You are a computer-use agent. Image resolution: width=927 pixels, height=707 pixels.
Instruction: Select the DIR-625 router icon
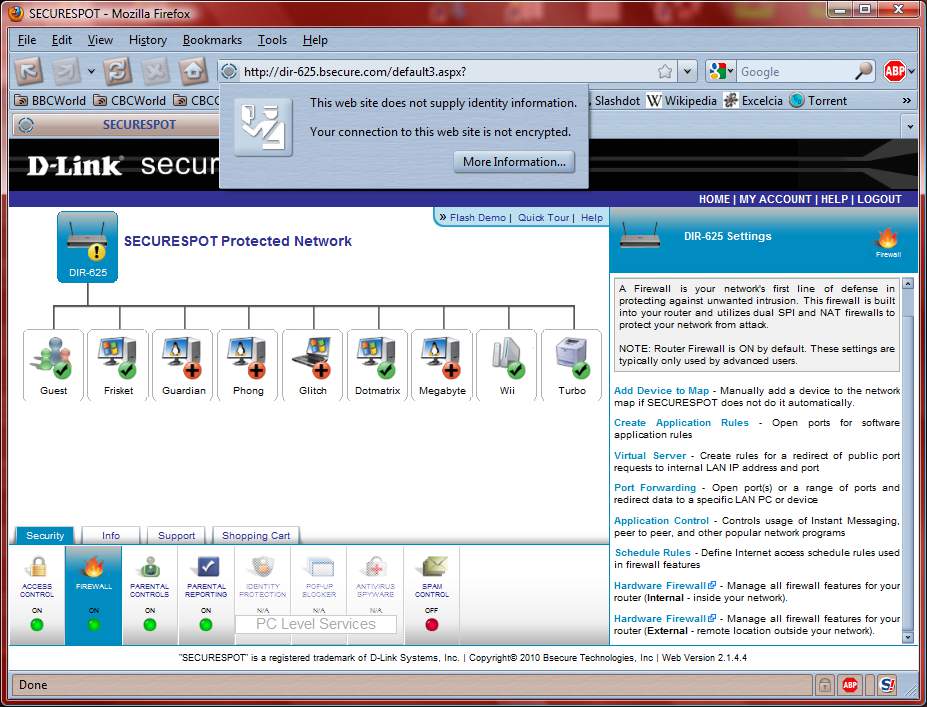pyautogui.click(x=87, y=247)
